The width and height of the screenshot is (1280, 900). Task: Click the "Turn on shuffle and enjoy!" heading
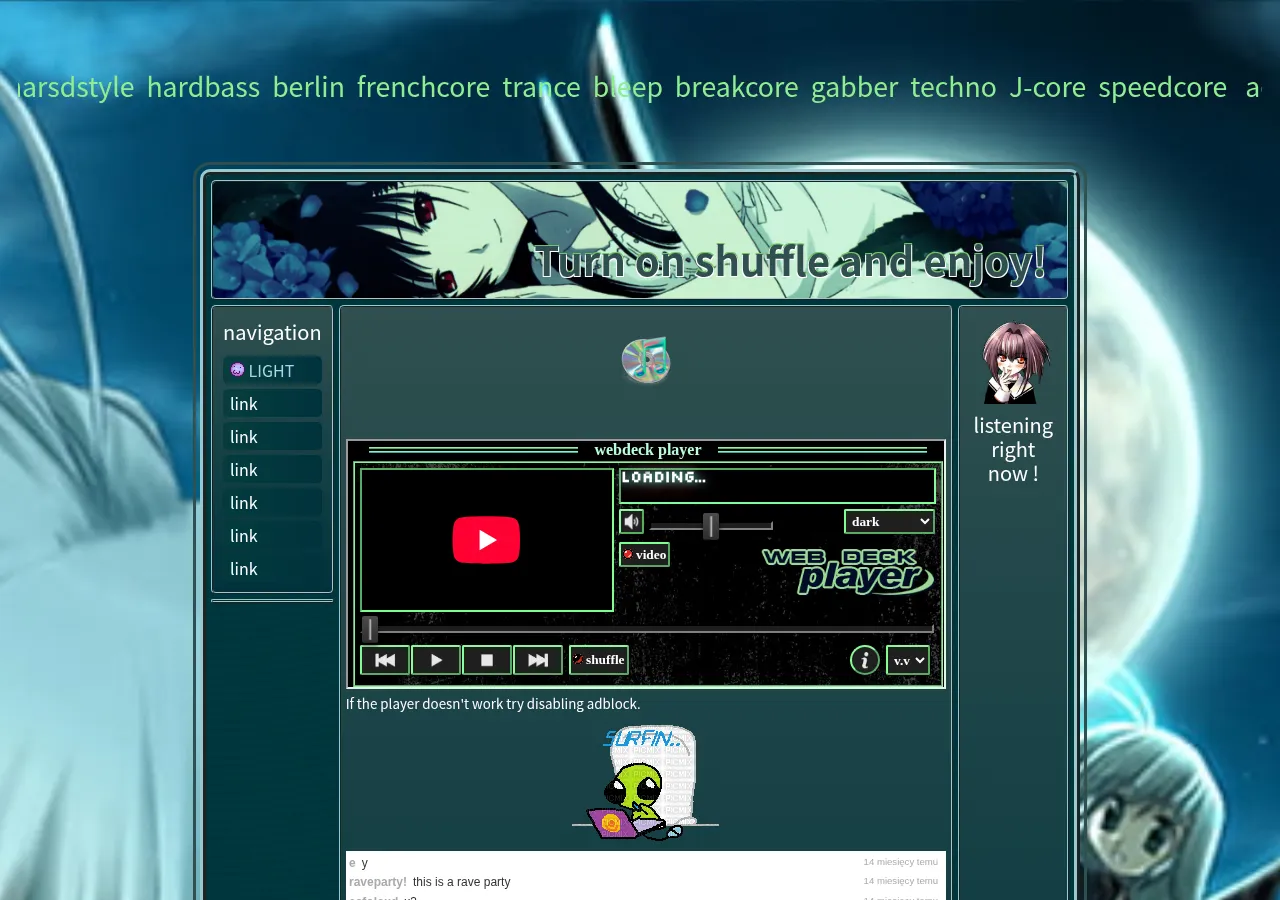coord(791,261)
